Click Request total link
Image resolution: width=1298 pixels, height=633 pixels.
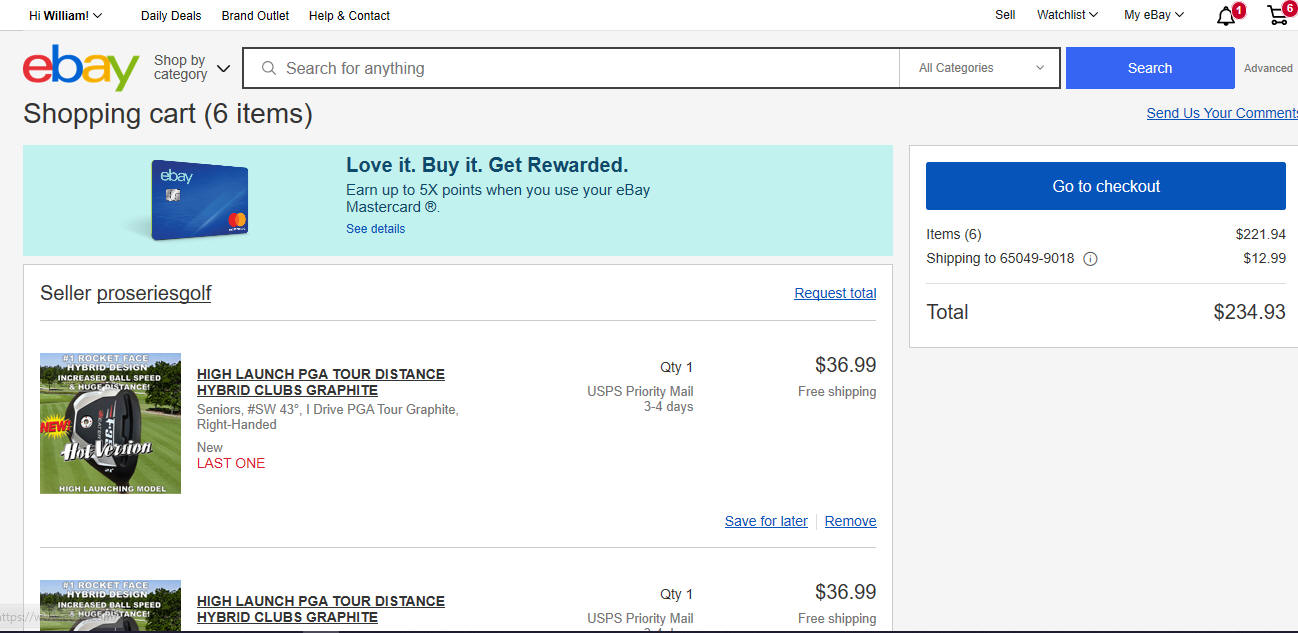(835, 293)
